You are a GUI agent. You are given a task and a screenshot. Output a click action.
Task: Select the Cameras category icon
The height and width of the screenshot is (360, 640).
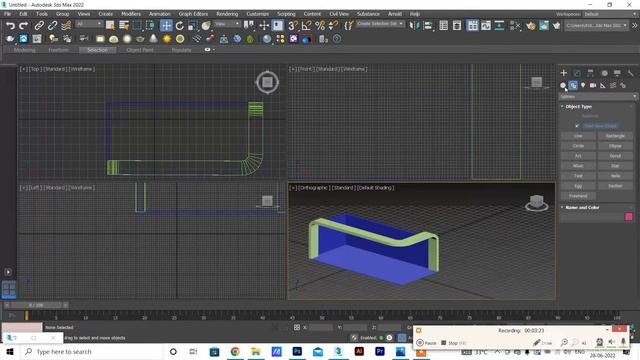tap(593, 85)
